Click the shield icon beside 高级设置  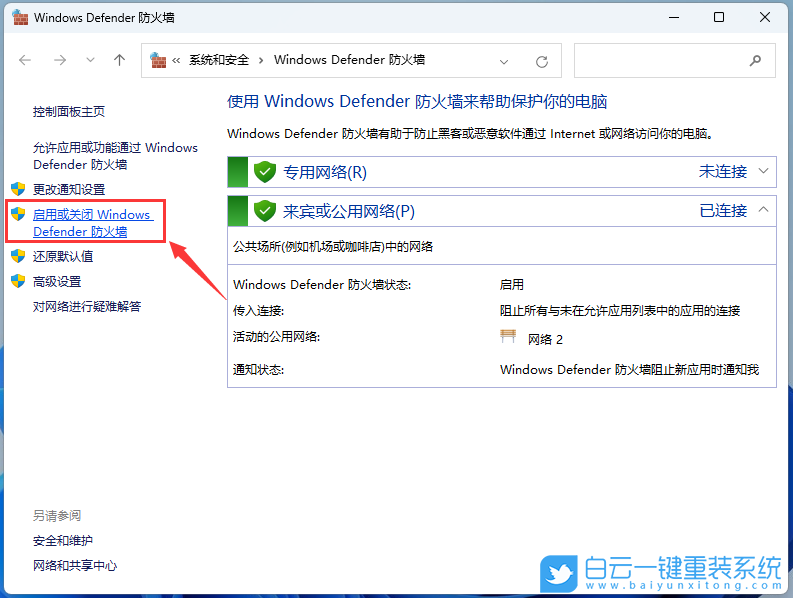point(18,281)
